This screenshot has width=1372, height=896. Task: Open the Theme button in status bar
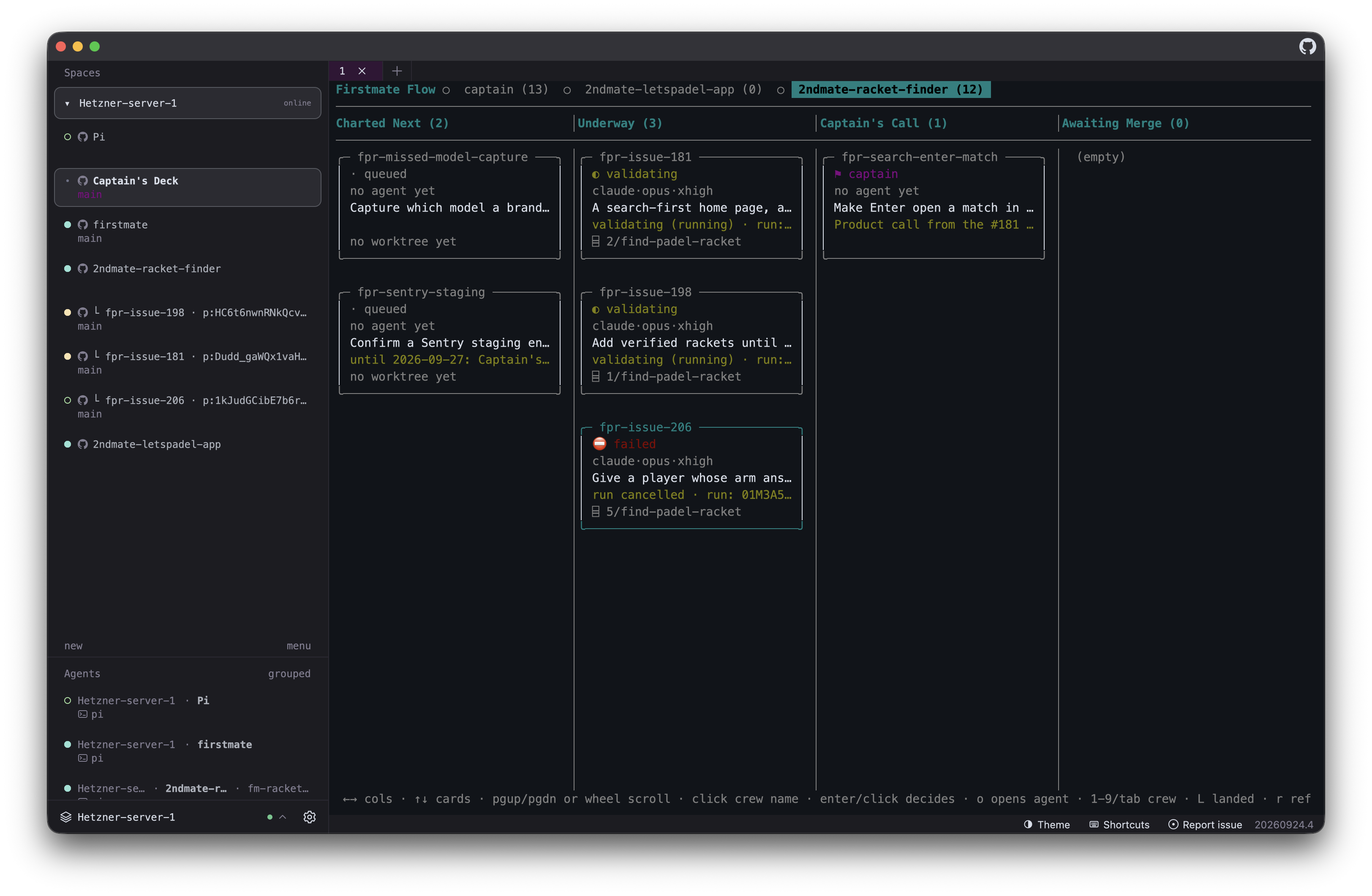pos(1047,824)
